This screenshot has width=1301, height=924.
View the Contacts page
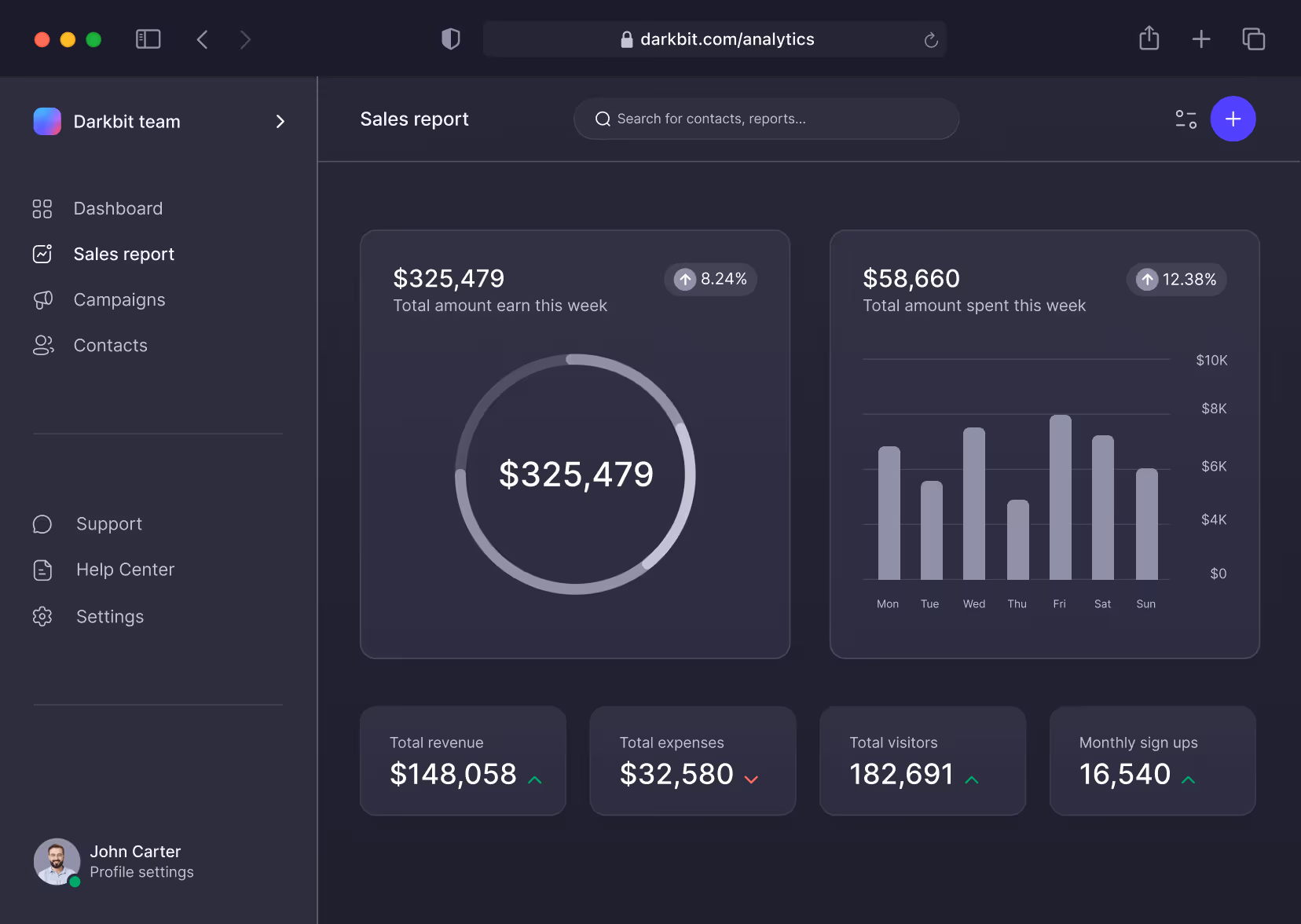(x=110, y=345)
